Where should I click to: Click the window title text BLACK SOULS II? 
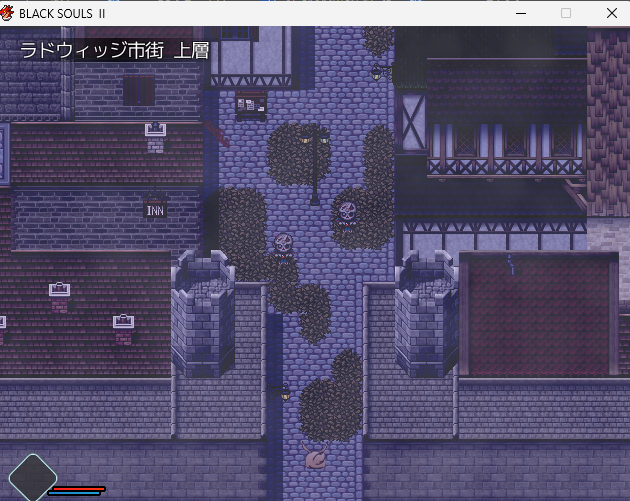(x=62, y=14)
